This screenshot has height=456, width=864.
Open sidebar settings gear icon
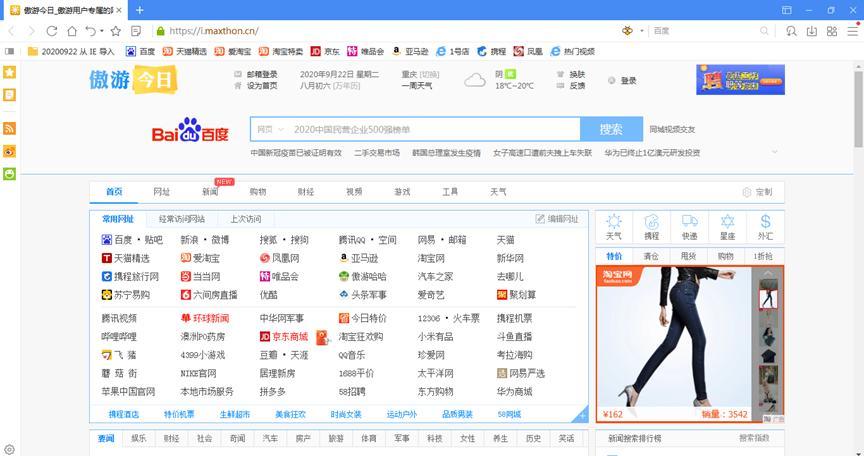(x=9, y=449)
